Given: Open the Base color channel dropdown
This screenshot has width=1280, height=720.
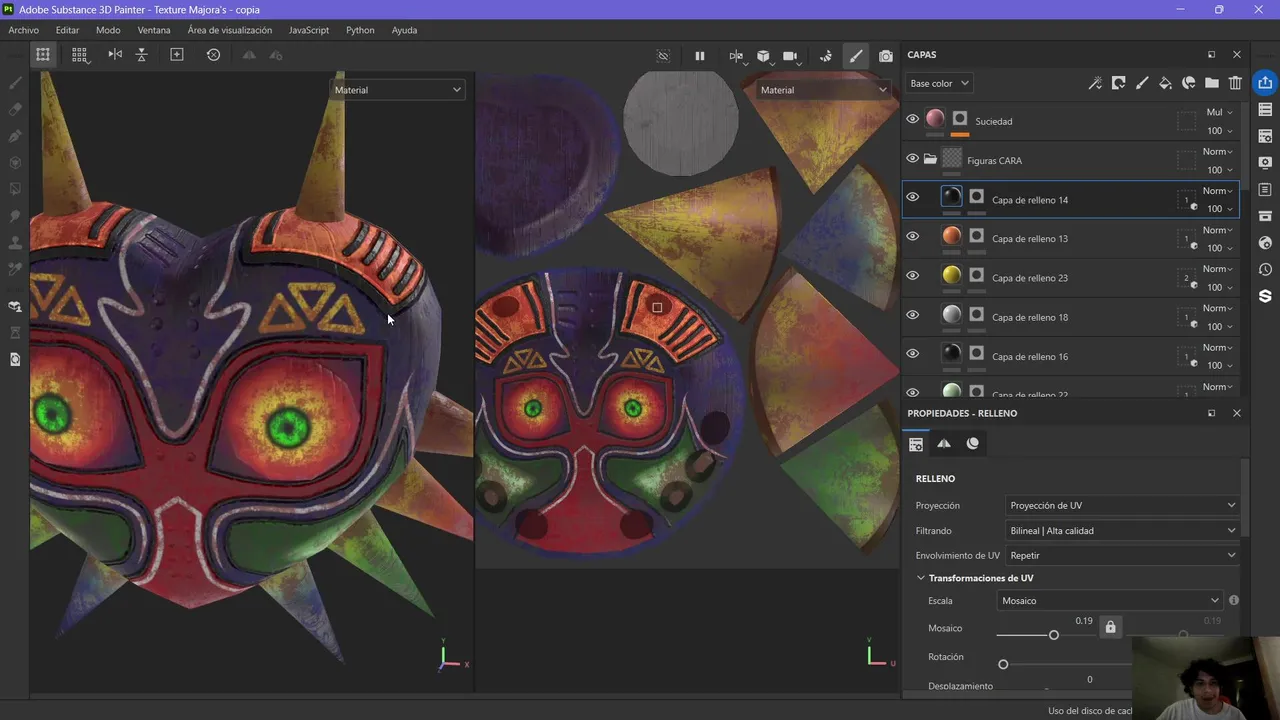Looking at the screenshot, I should tap(939, 83).
